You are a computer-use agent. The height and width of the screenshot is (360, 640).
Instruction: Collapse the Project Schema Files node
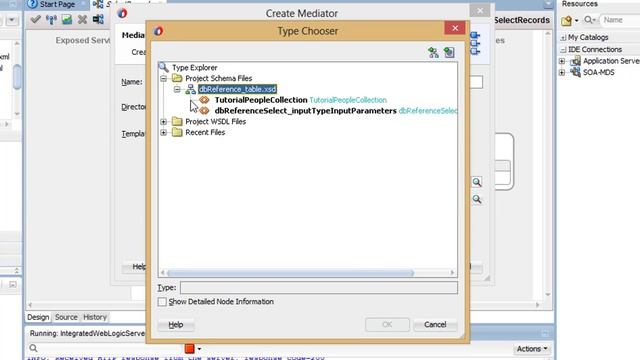[164, 78]
